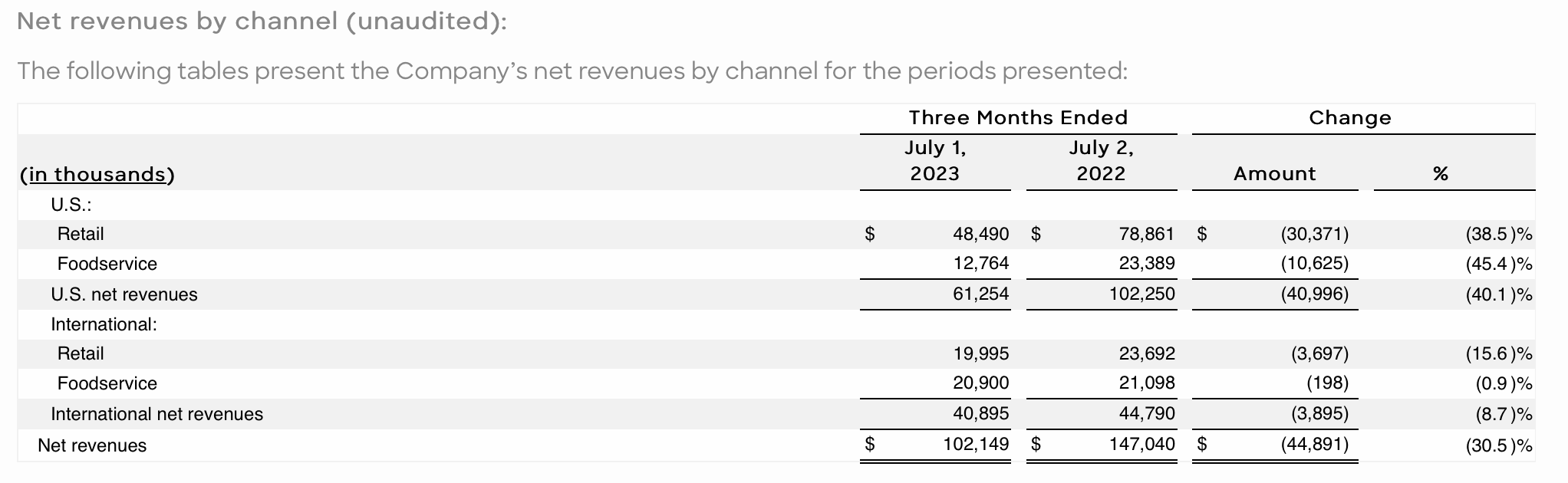The image size is (1568, 483).
Task: Select the 'U.S. net revenues' row label
Action: click(124, 294)
